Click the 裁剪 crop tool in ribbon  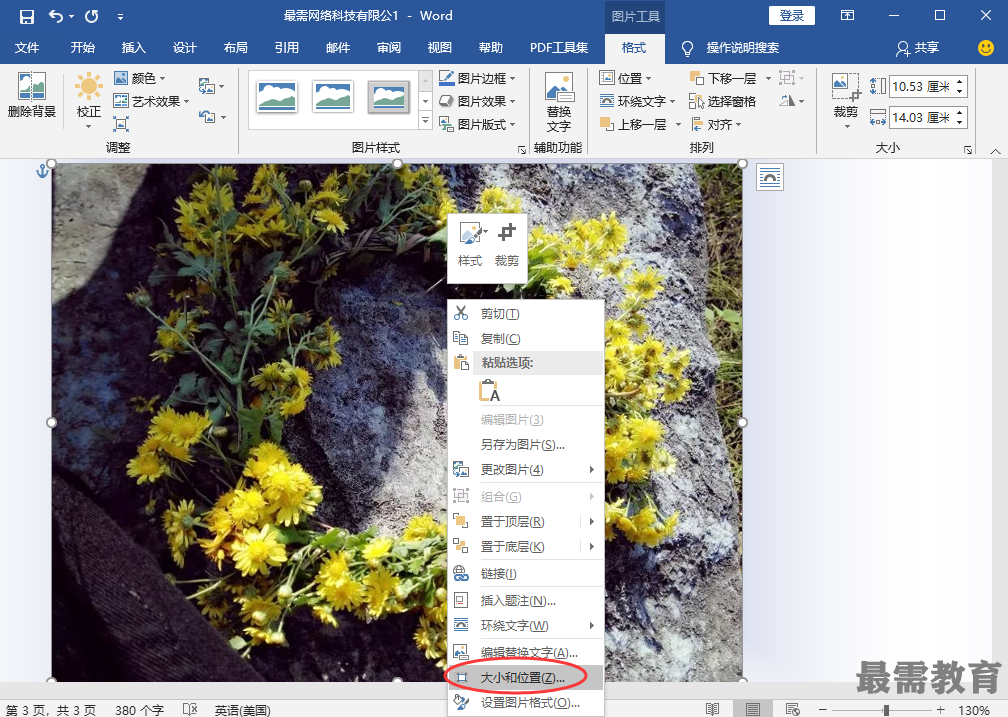[846, 100]
